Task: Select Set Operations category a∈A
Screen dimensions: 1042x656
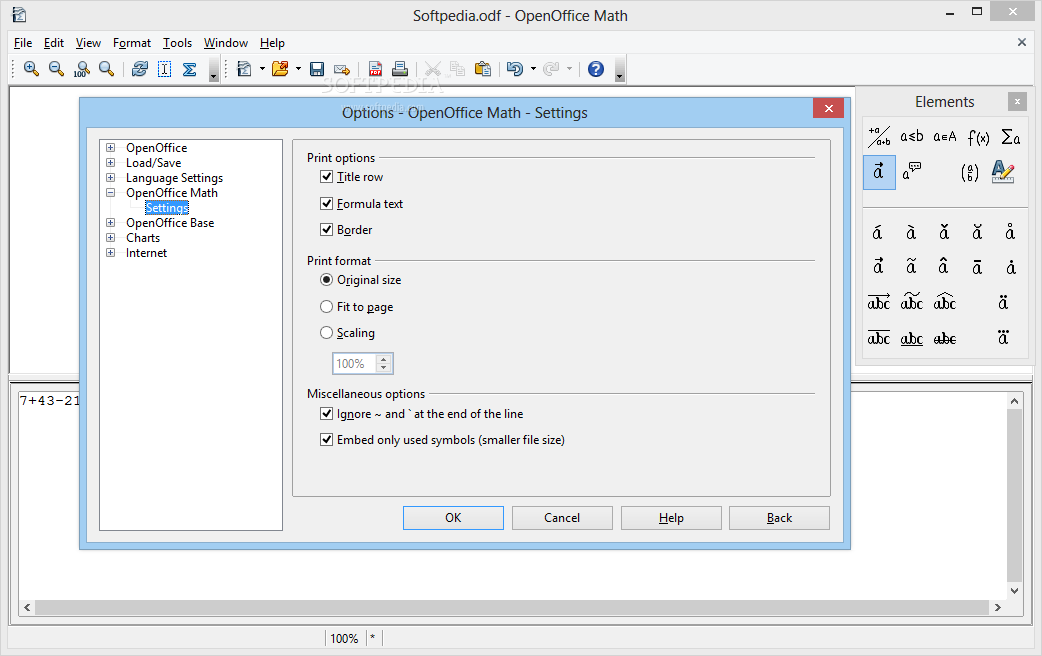Action: (x=944, y=137)
